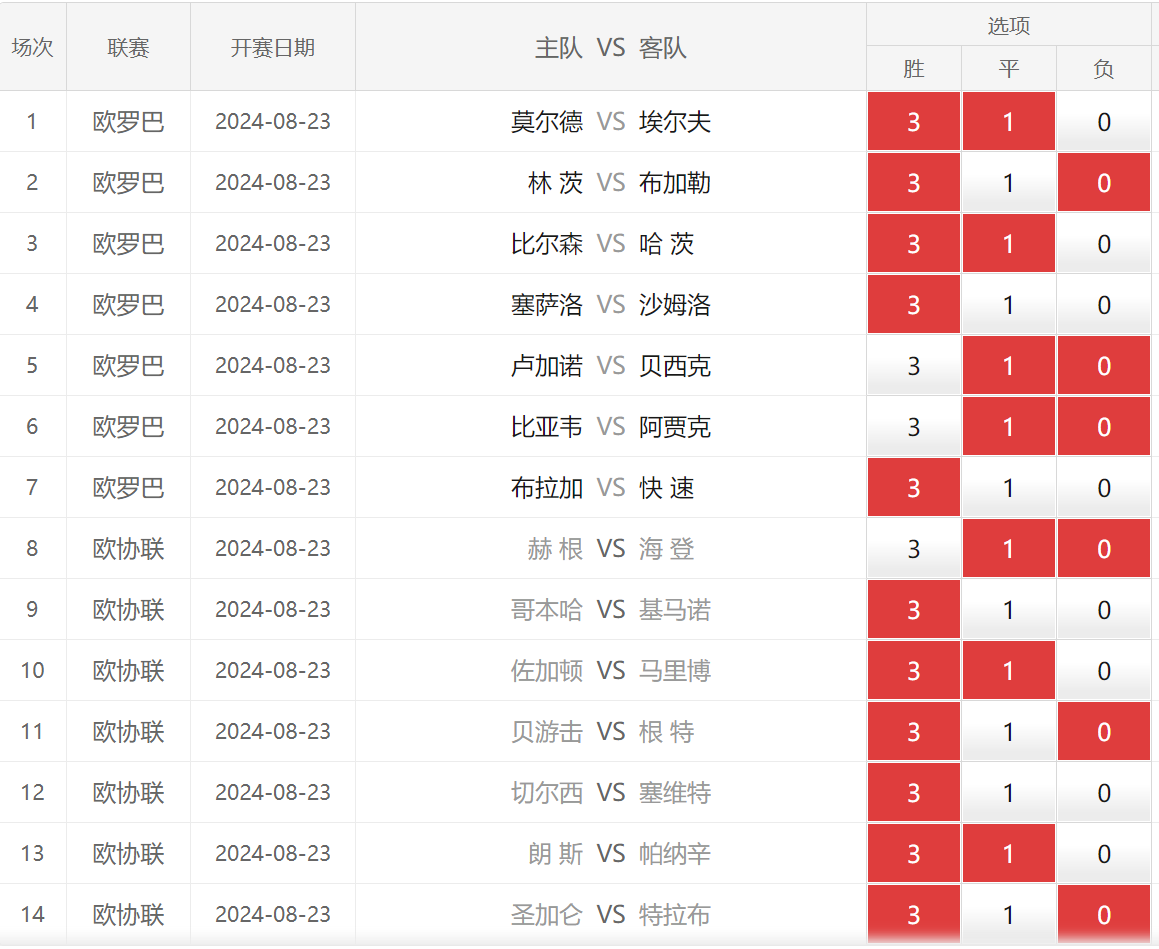Toggle win option 3 for 比尔森 VS 哈茨
Image resolution: width=1159 pixels, height=949 pixels.
pyautogui.click(x=914, y=243)
